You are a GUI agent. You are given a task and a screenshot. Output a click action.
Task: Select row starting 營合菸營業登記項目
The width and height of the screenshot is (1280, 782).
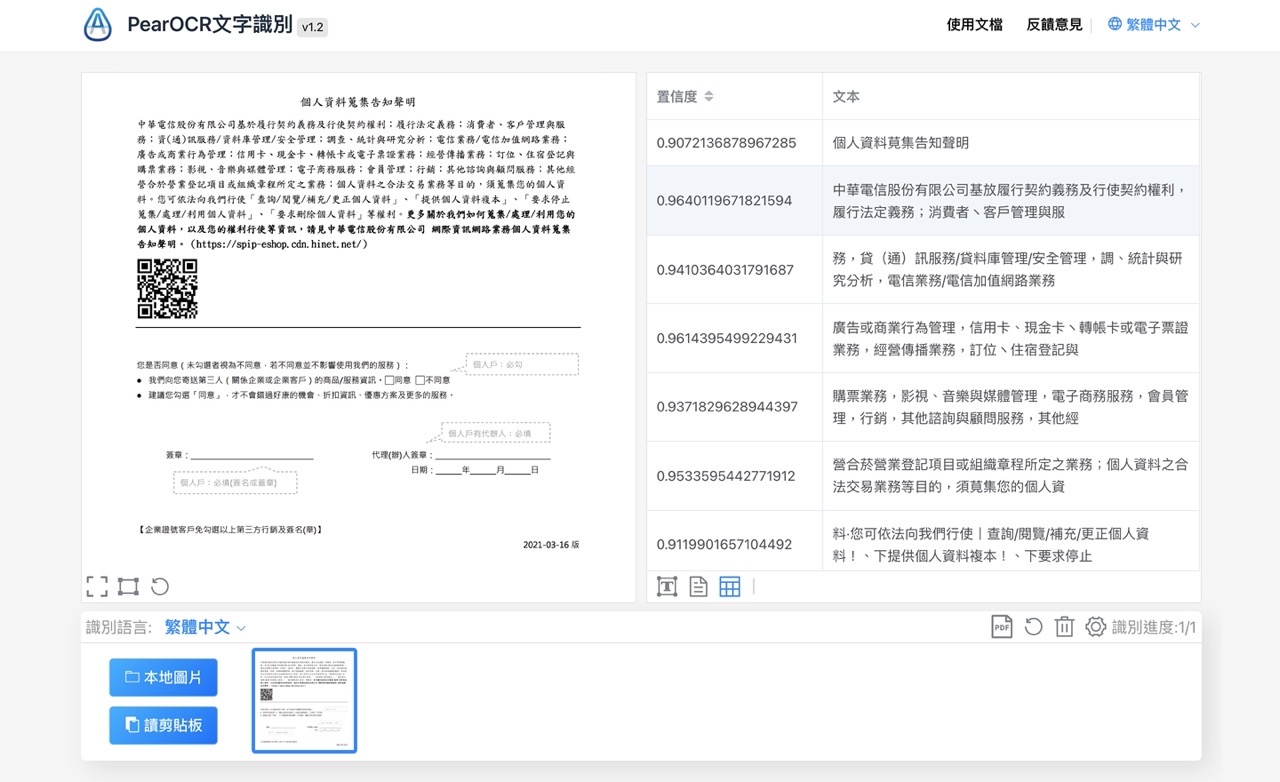click(1011, 476)
